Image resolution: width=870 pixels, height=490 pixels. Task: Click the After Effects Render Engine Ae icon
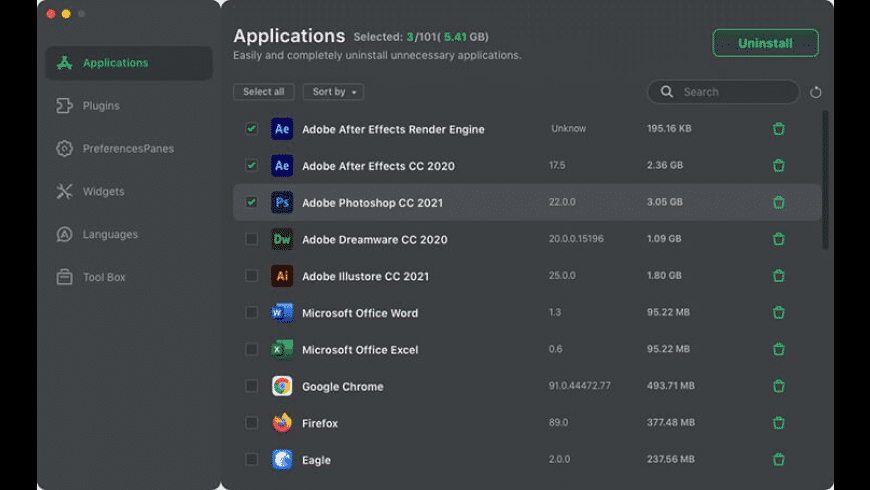tap(282, 129)
